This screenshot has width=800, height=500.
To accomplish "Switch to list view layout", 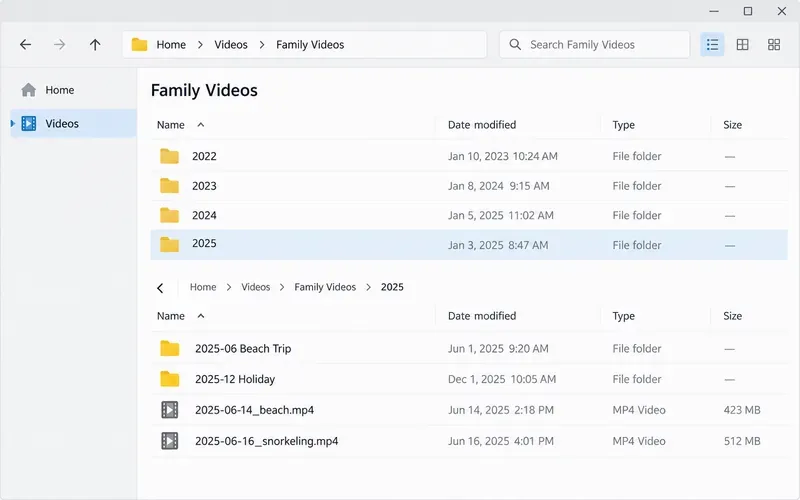I will coord(712,45).
